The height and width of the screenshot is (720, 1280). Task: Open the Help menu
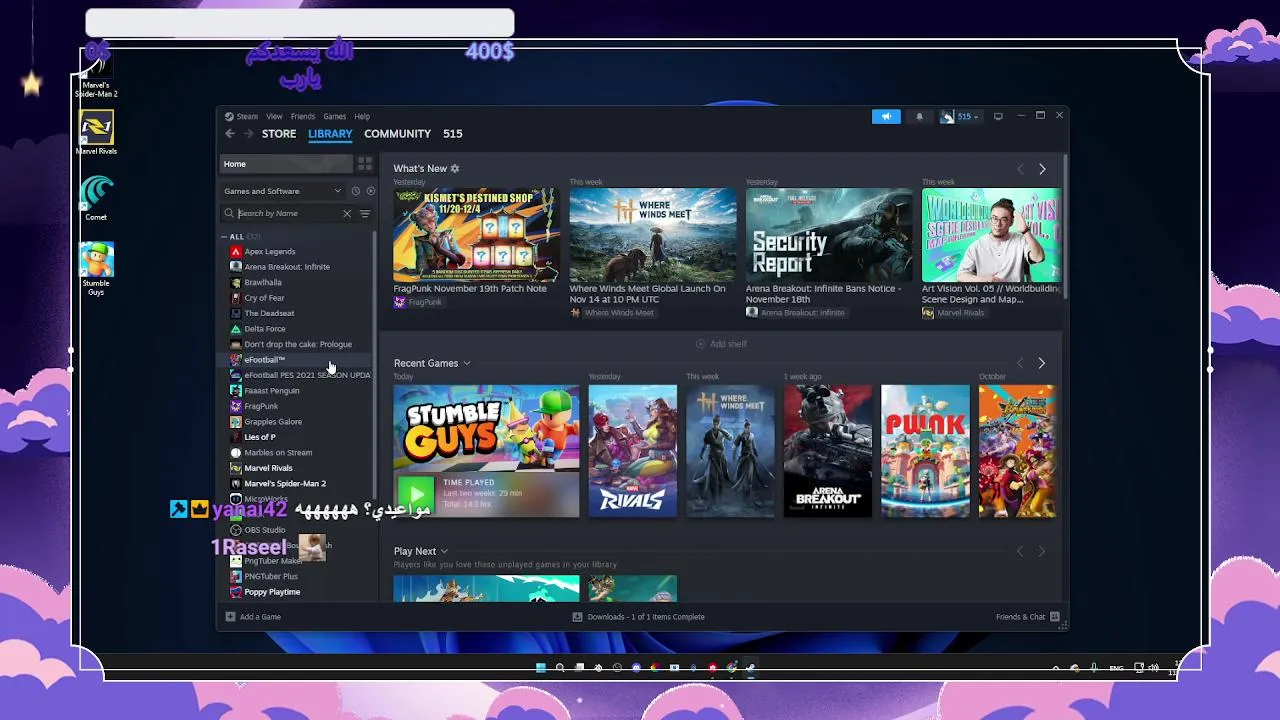tap(362, 116)
